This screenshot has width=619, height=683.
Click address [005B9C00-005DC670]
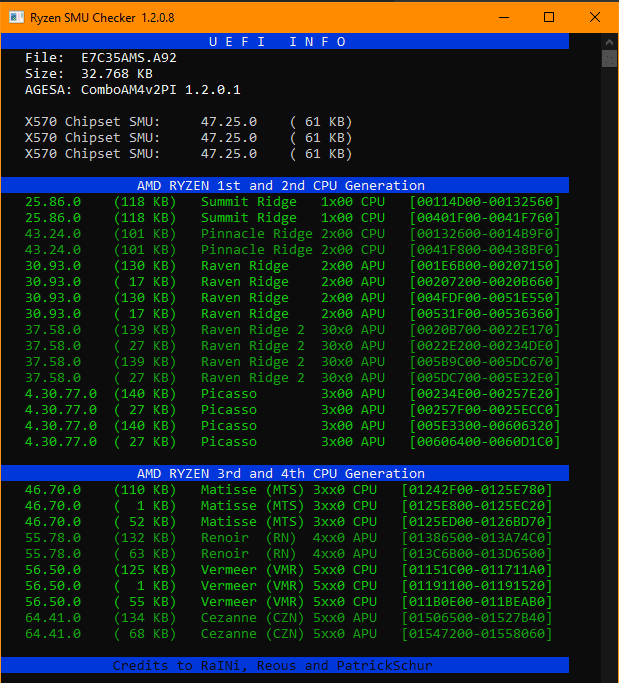point(484,362)
